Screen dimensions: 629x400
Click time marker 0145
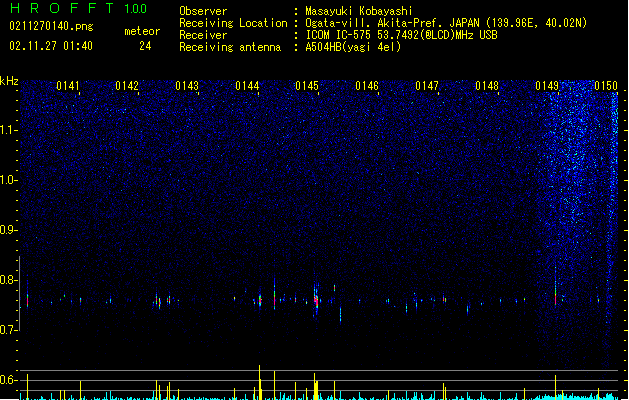[307, 86]
